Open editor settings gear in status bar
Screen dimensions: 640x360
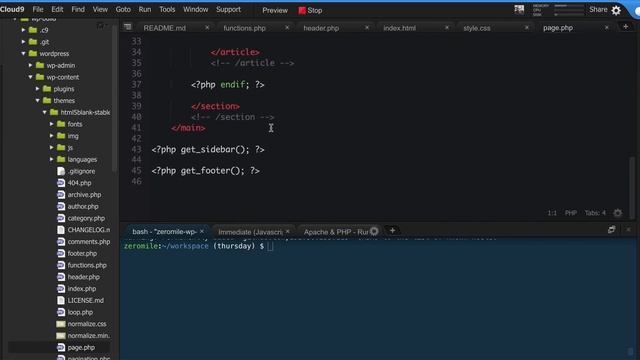click(618, 213)
